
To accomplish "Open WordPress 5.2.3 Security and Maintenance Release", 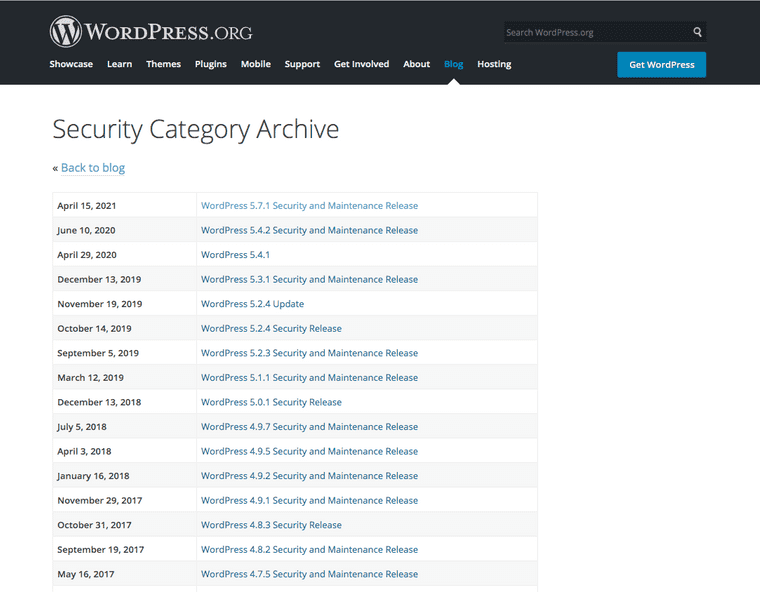I will pos(309,353).
